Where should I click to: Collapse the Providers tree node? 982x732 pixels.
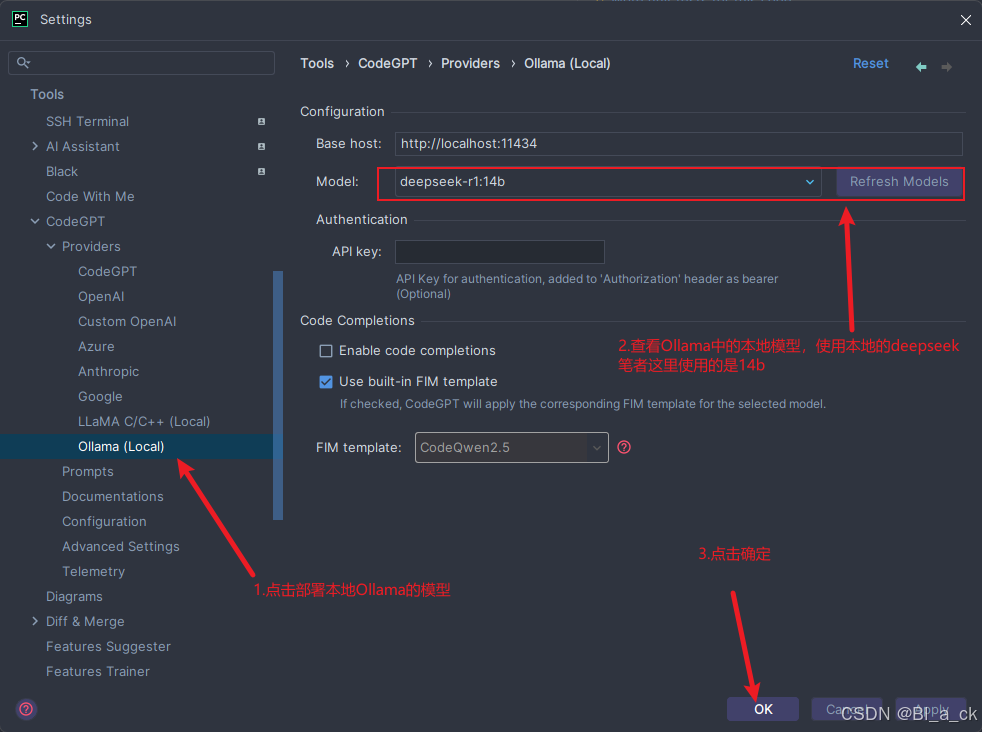coord(51,246)
